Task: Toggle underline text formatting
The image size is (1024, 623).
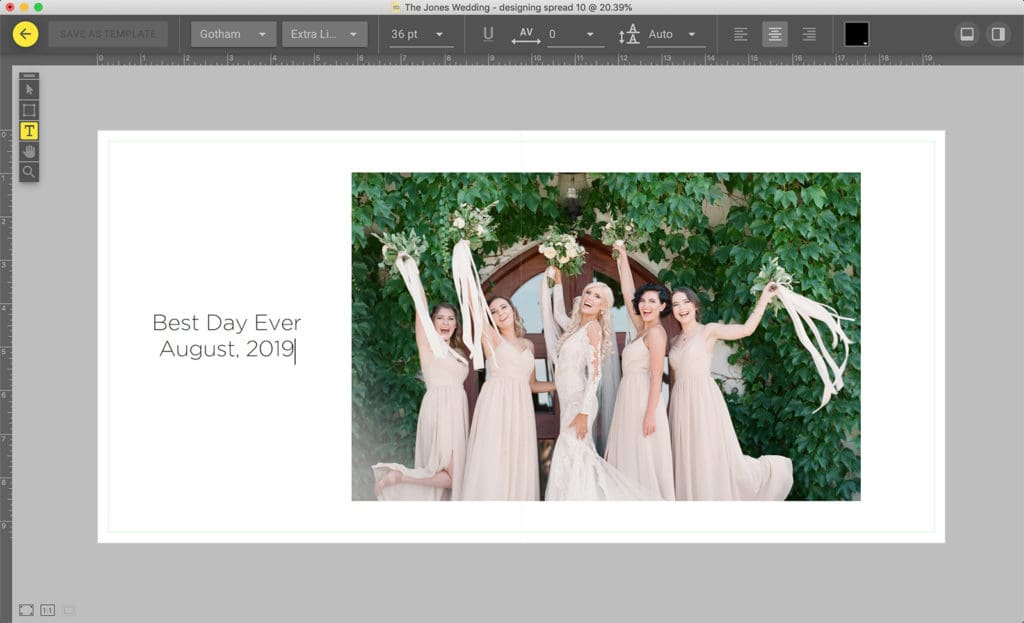Action: 488,34
